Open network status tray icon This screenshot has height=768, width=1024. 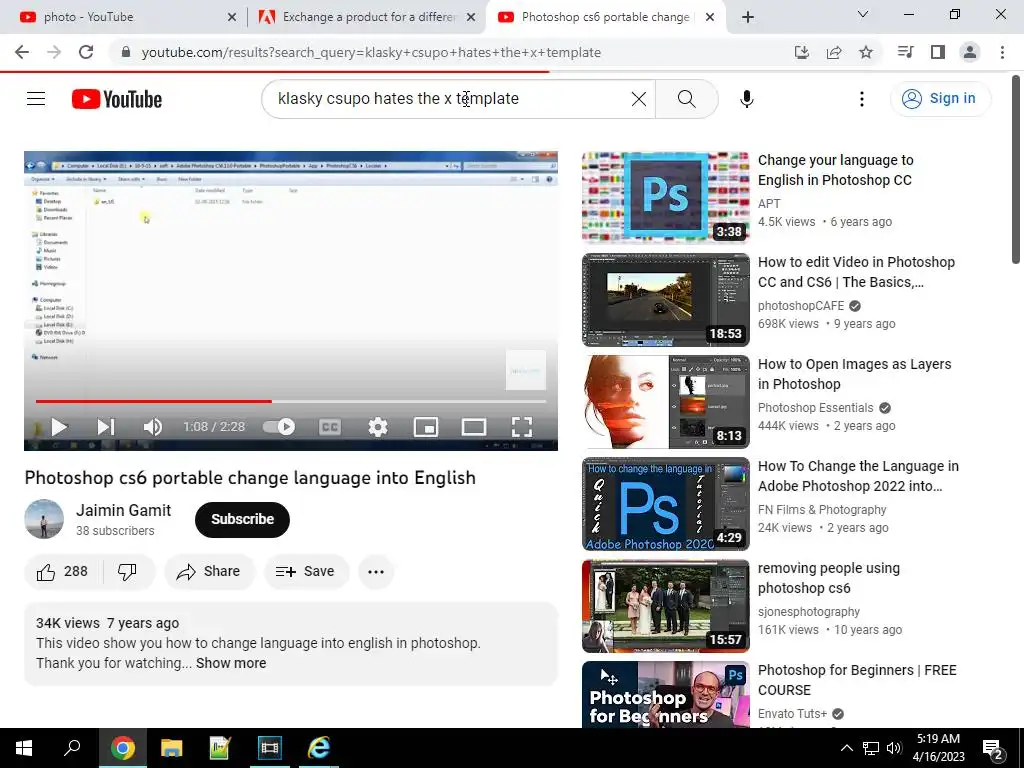(x=871, y=748)
